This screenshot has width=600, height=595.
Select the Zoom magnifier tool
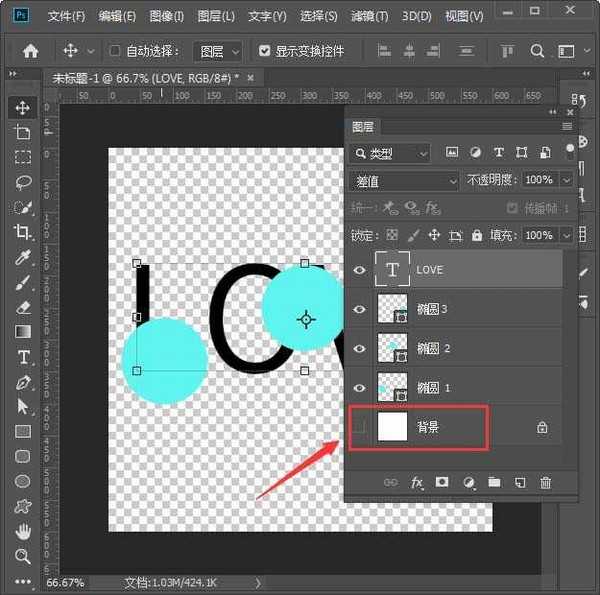[x=22, y=556]
